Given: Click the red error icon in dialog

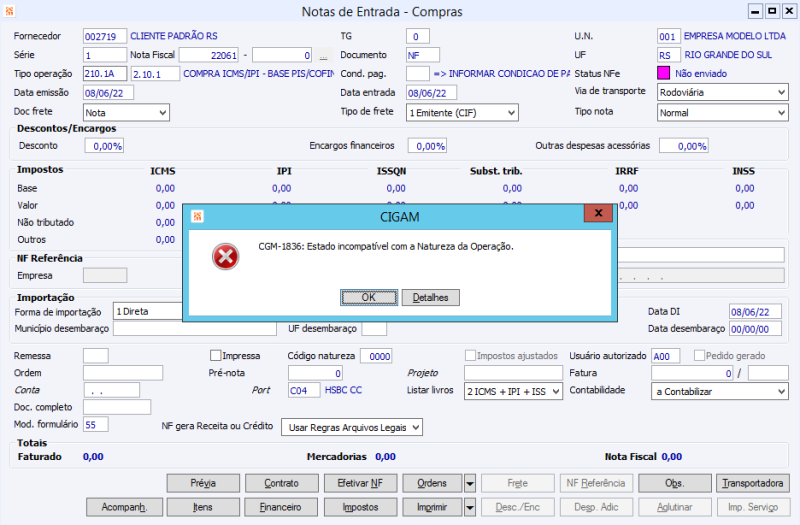Looking at the screenshot, I should click(226, 257).
